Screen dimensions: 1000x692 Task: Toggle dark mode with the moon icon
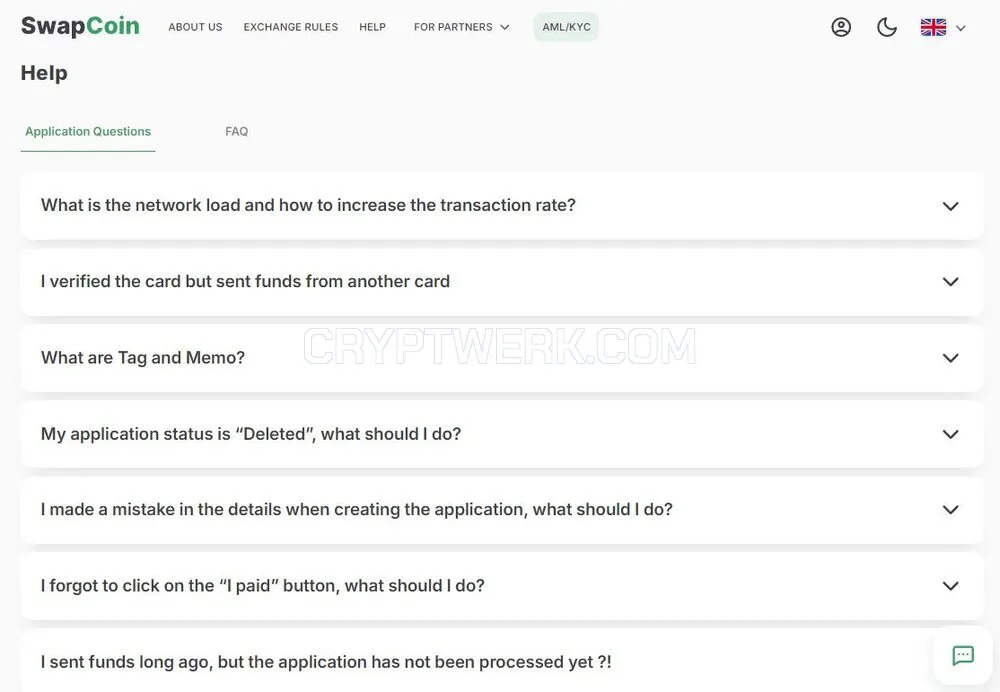886,27
